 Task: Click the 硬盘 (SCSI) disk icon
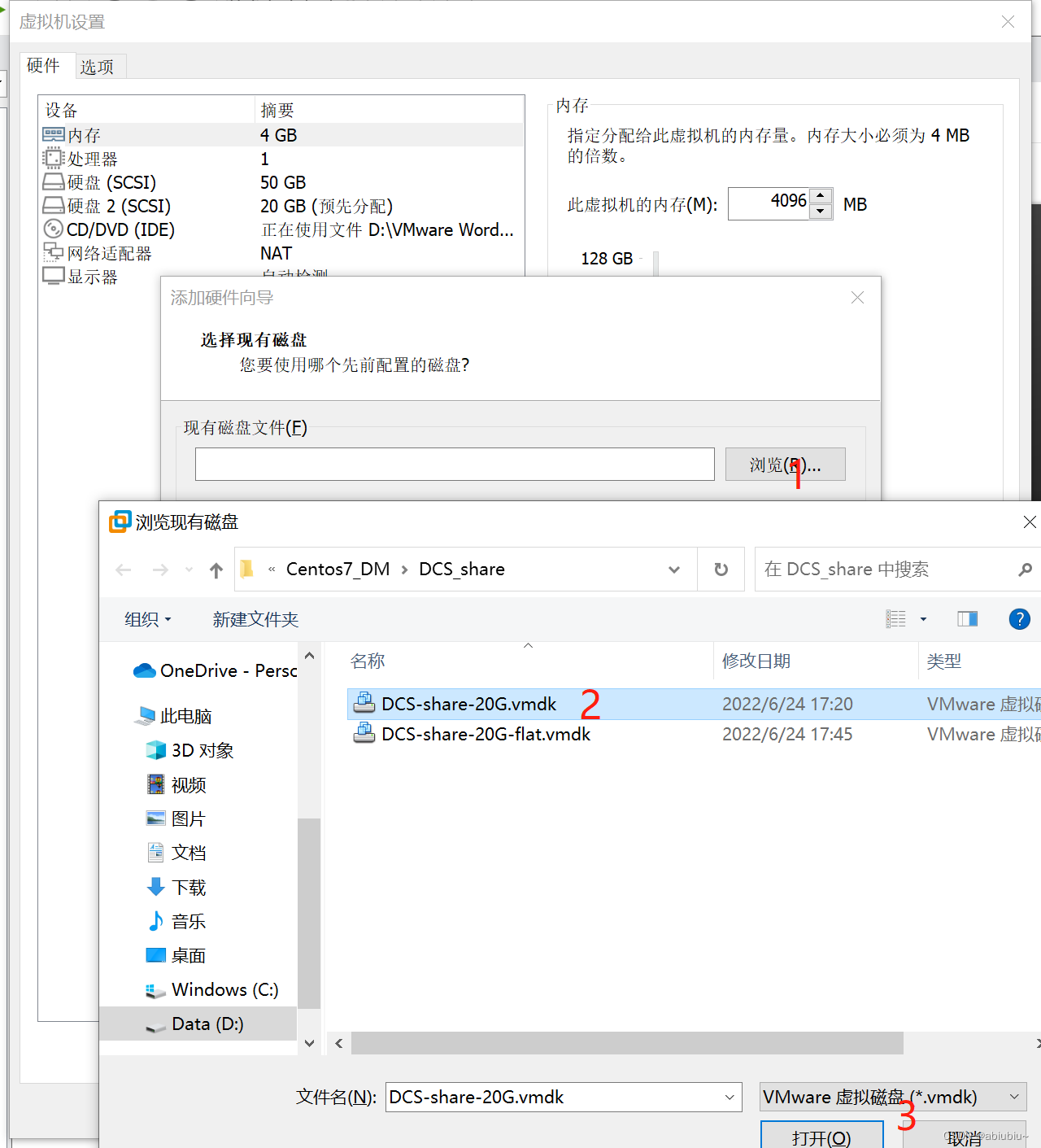(x=54, y=182)
